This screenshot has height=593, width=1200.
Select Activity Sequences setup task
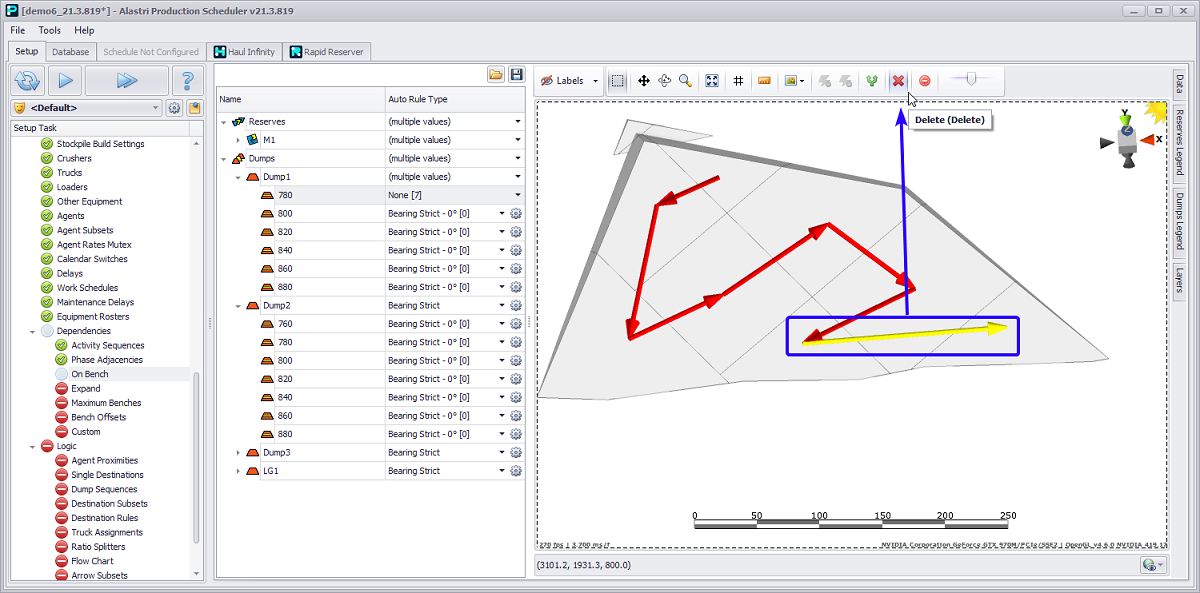(x=107, y=346)
